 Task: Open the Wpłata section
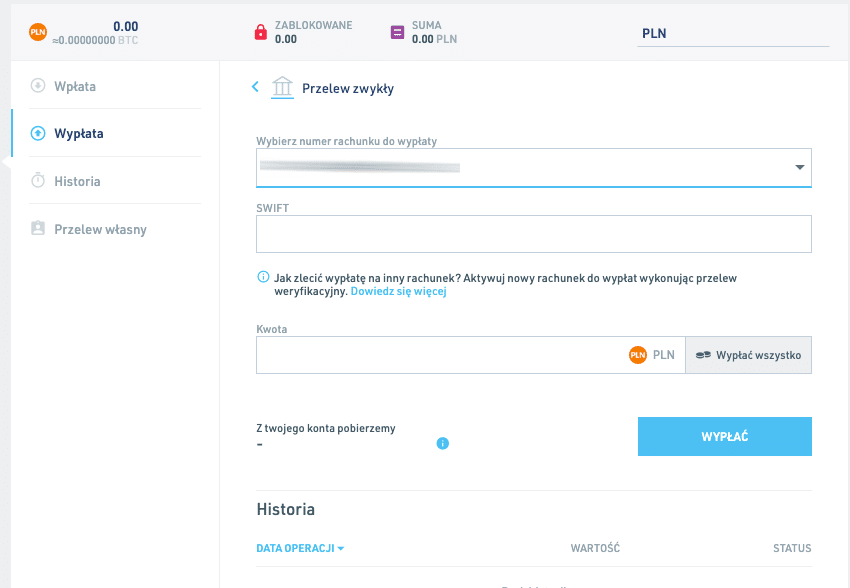point(75,86)
